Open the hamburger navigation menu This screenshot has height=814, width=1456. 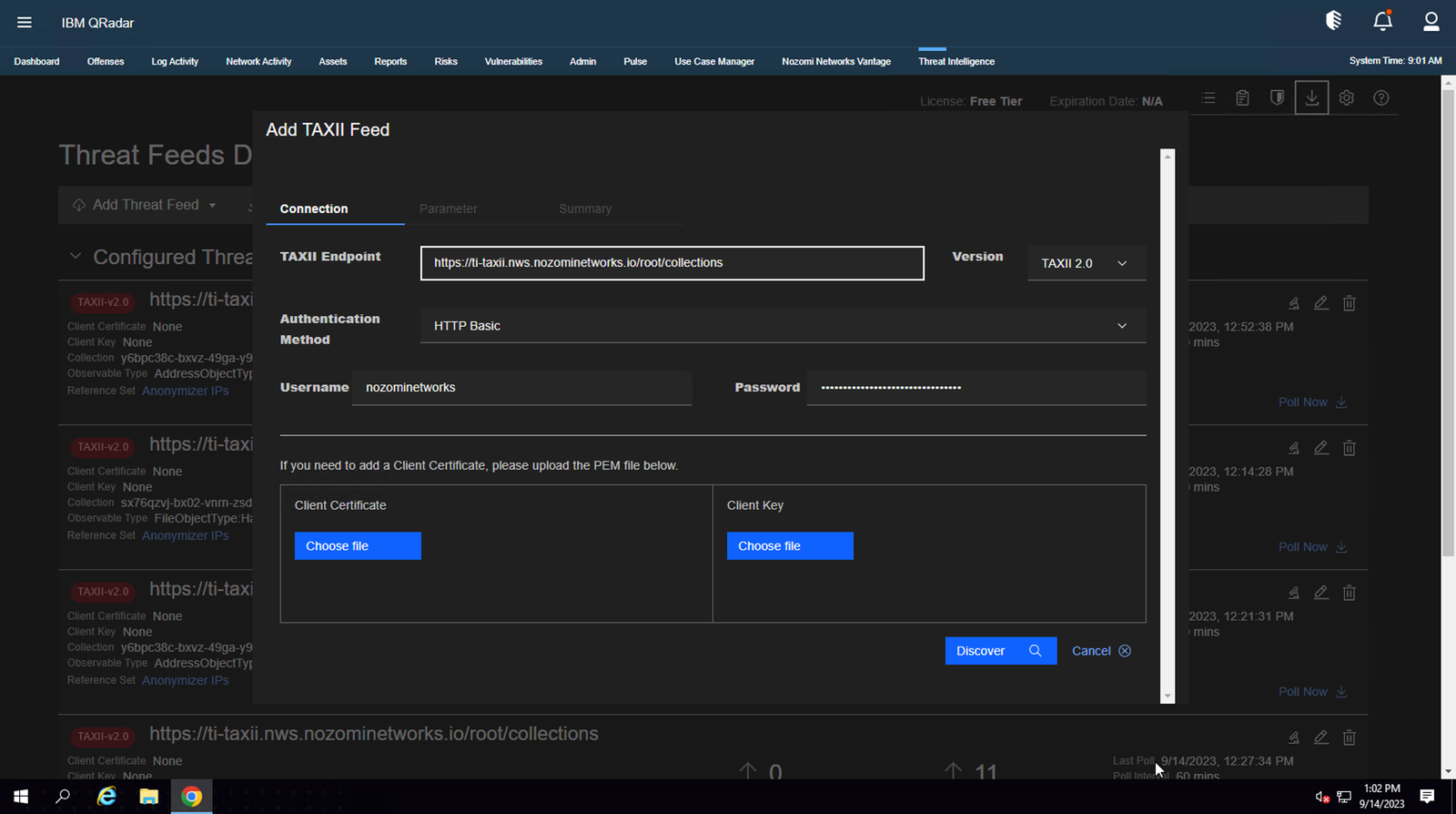tap(25, 23)
